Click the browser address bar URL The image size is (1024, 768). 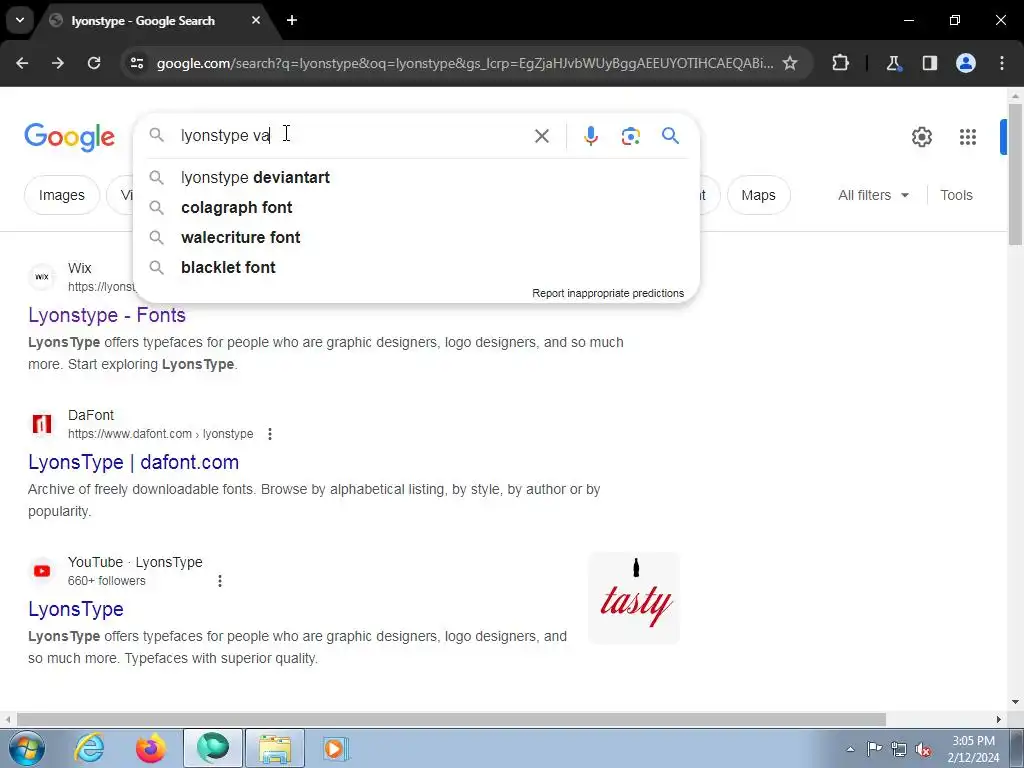coord(464,63)
